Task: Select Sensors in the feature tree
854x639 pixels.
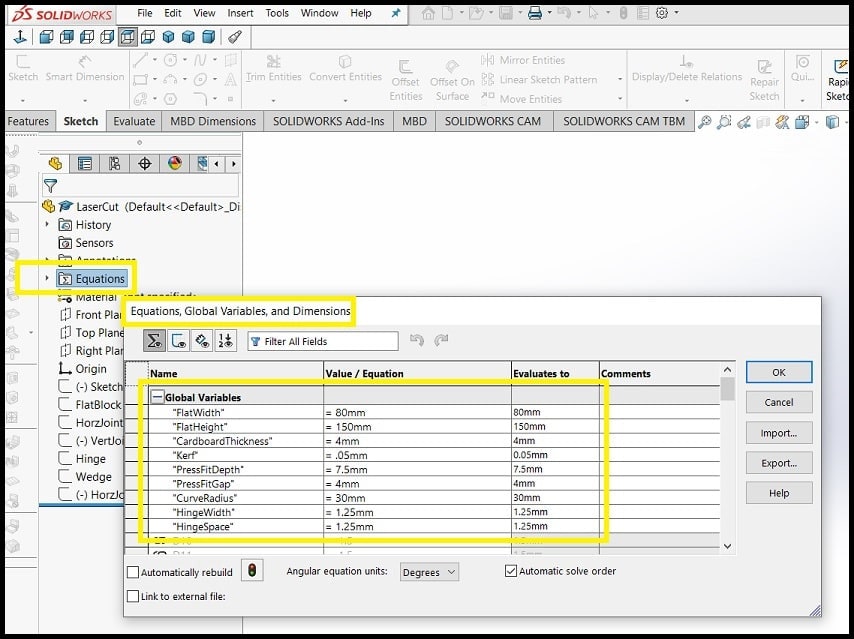Action: pos(94,242)
